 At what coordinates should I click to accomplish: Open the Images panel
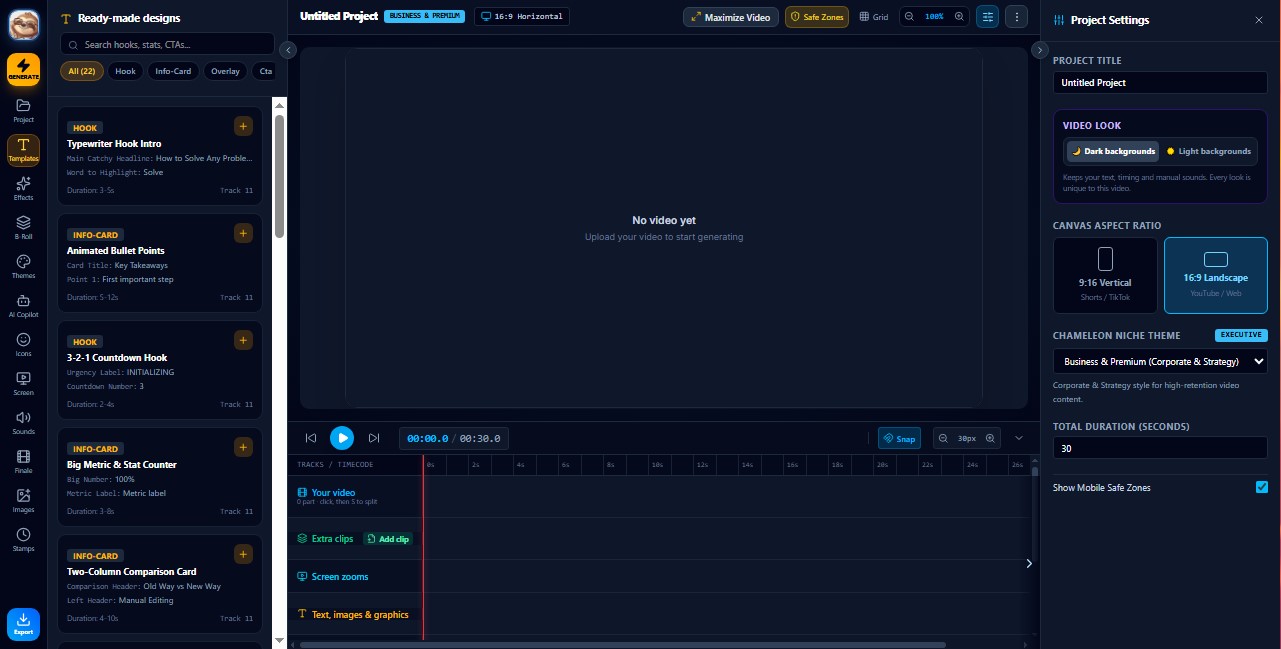(x=23, y=500)
